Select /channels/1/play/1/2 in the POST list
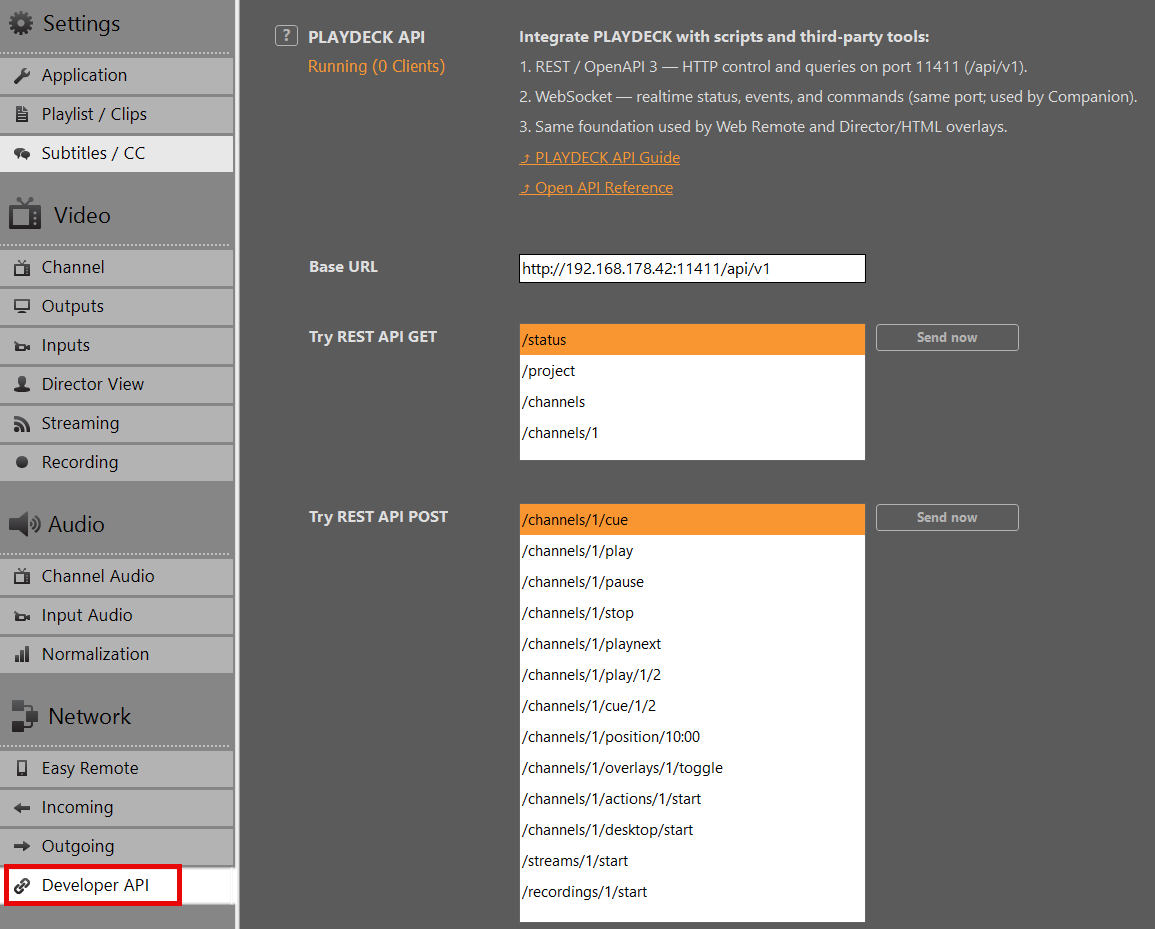This screenshot has width=1155, height=929. (x=692, y=674)
